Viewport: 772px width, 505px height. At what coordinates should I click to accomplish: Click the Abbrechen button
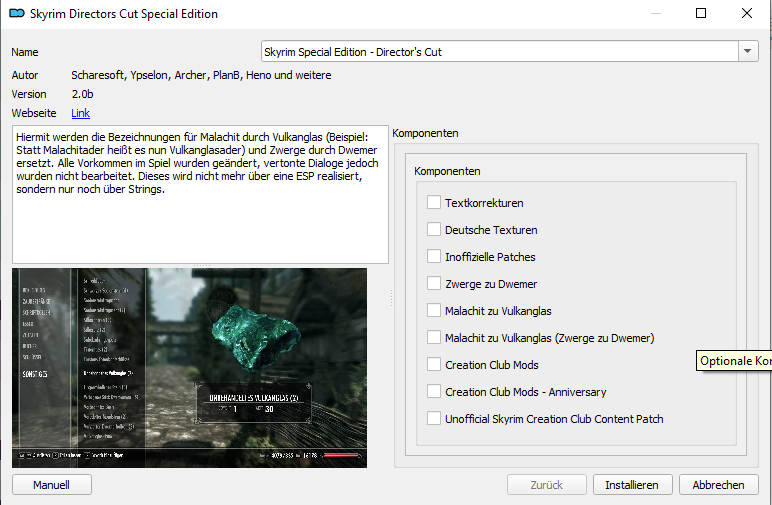tap(717, 485)
